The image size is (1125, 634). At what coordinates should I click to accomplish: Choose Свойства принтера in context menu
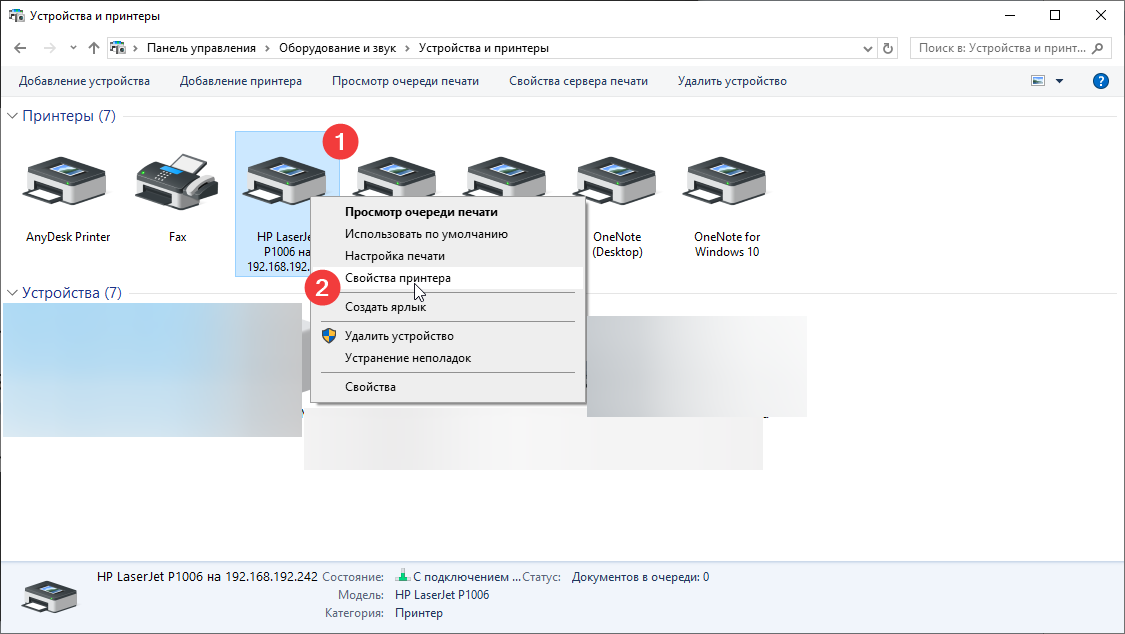point(398,278)
